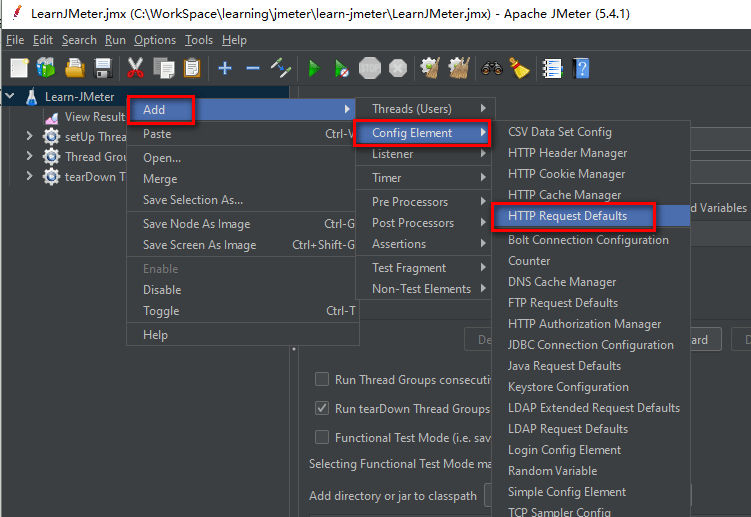Click Start no pauses icon
751x517 pixels.
click(x=341, y=69)
